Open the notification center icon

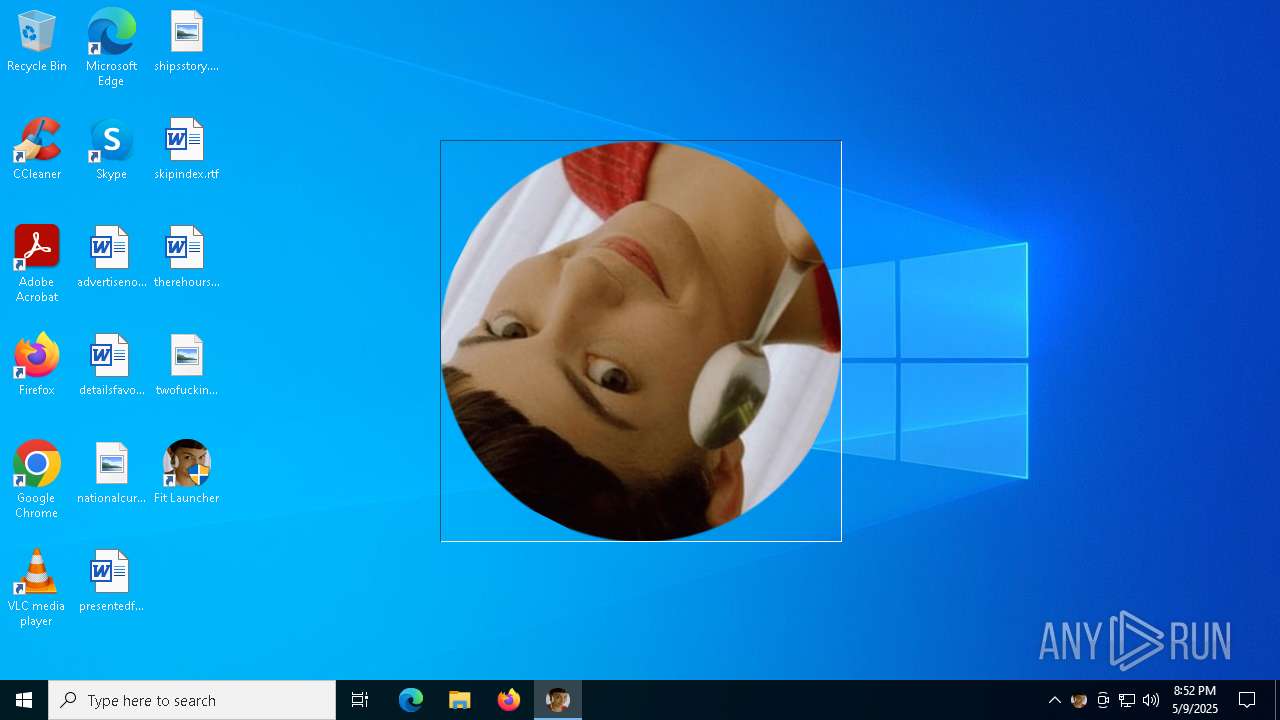click(x=1247, y=700)
